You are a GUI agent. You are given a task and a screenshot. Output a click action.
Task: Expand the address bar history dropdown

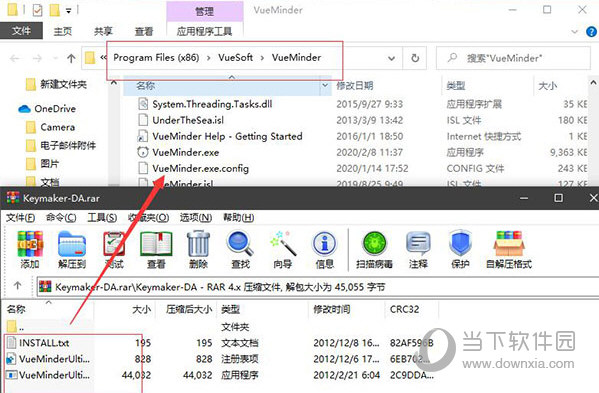click(391, 58)
